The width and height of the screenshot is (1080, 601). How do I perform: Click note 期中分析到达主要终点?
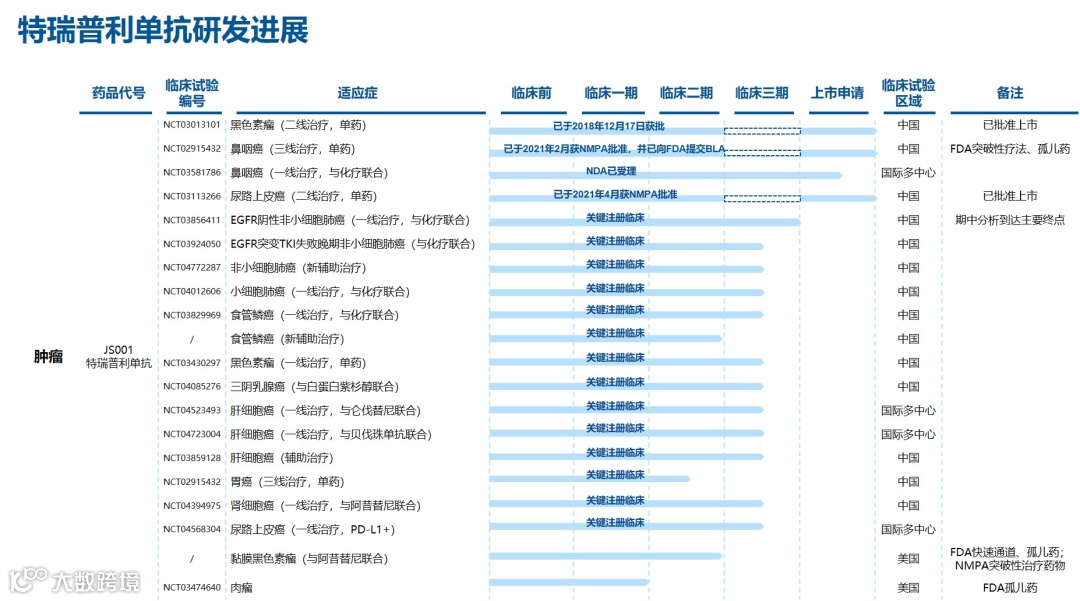pos(1010,220)
